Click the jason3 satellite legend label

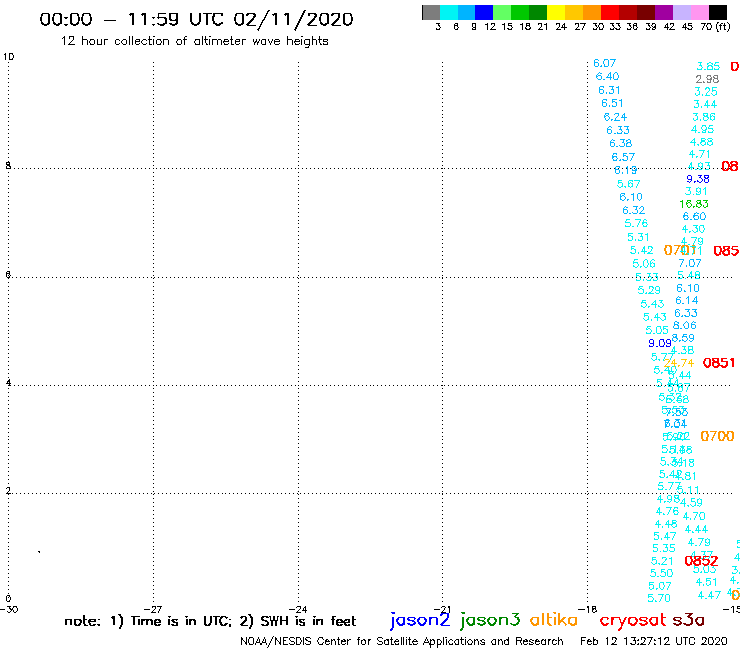[x=490, y=620]
